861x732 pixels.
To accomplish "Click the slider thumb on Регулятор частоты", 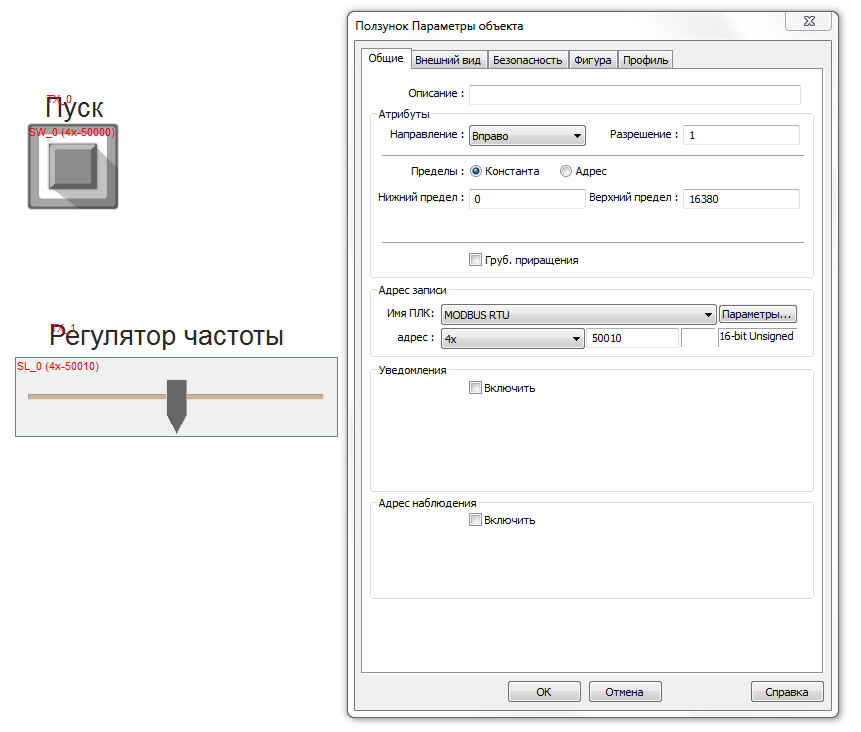I will coord(177,404).
